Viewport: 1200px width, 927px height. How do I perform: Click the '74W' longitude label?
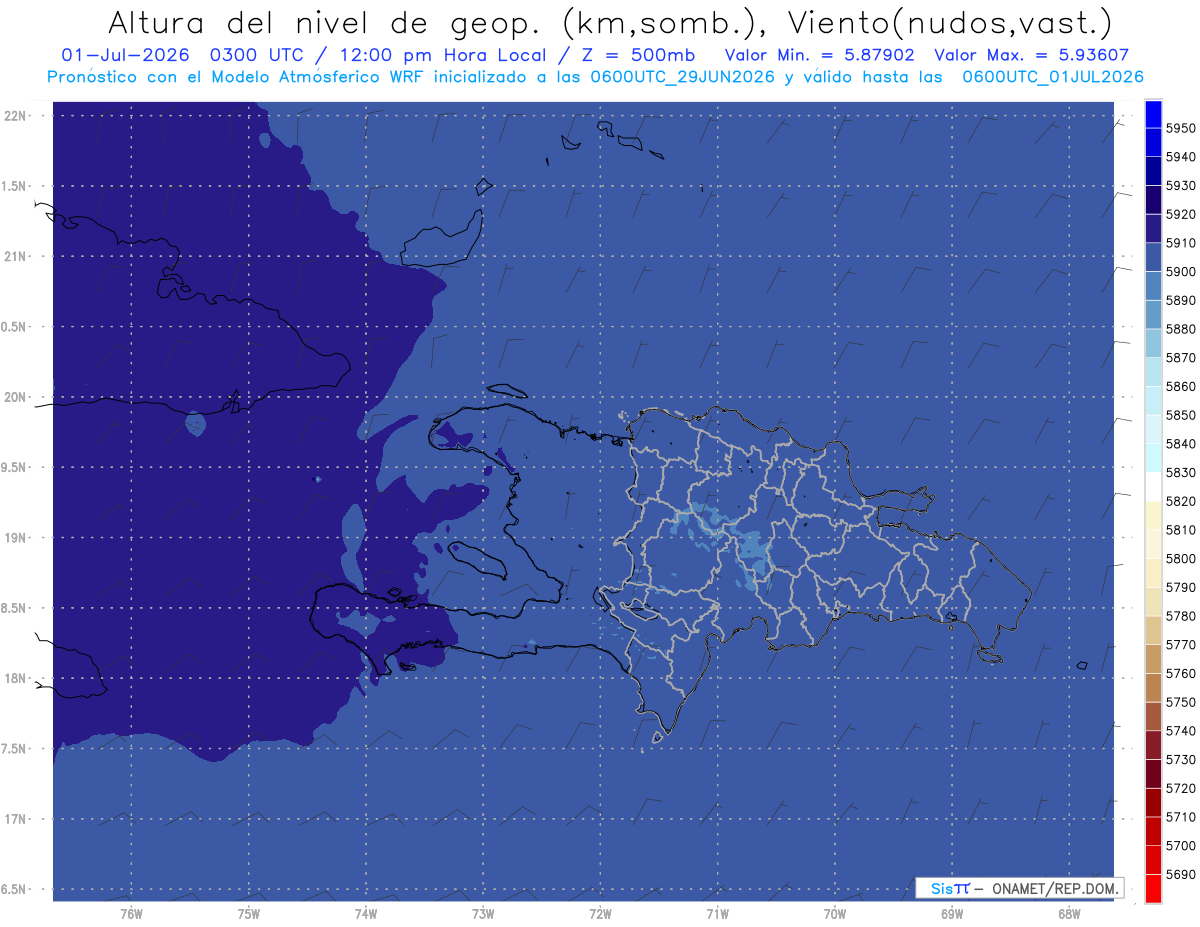coord(365,914)
